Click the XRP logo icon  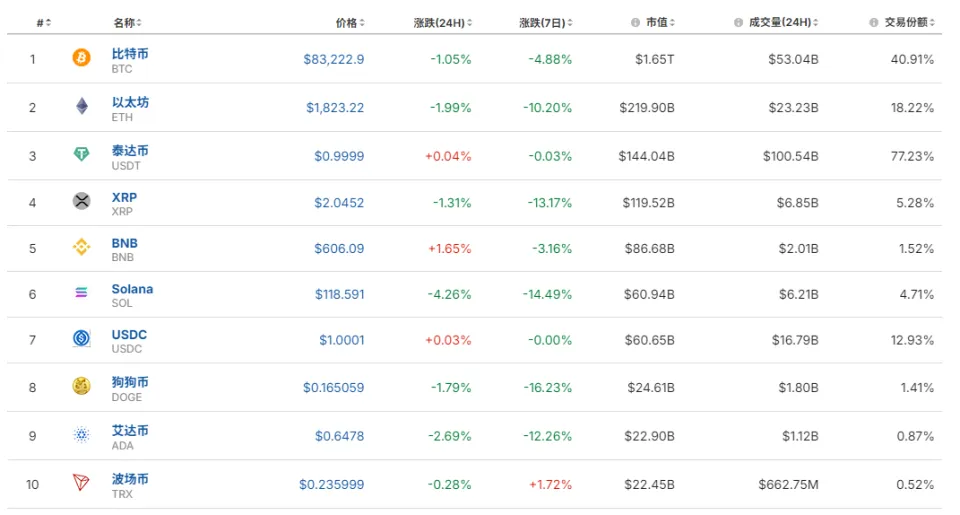pos(81,201)
